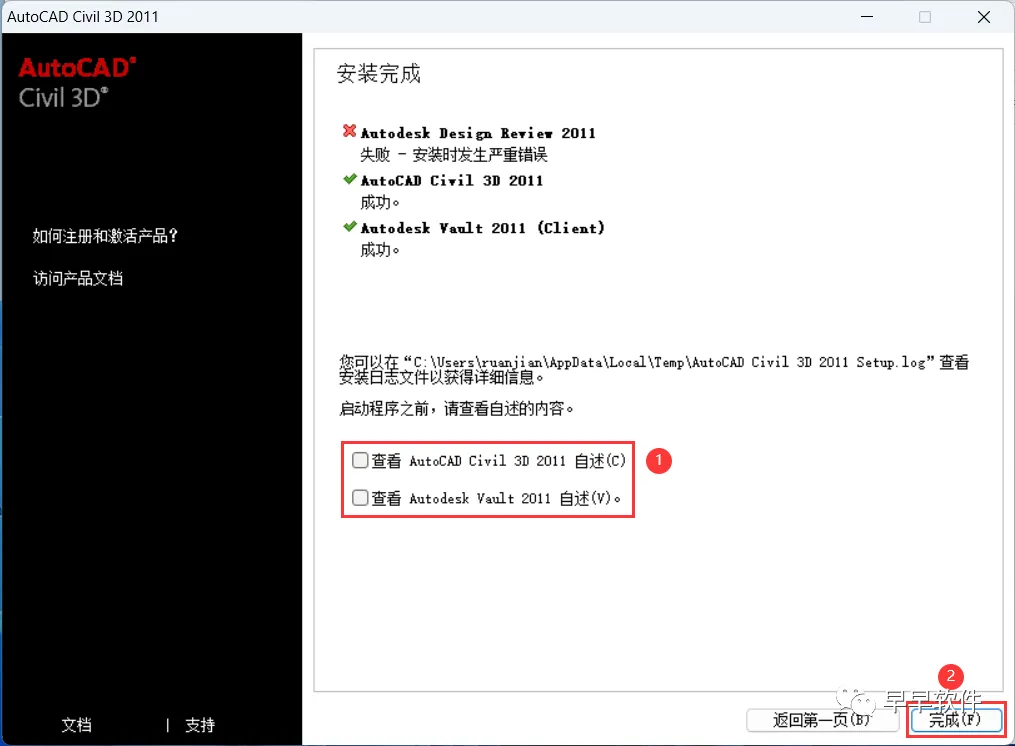Click the WeChat watermark icon near 早早软件
Viewport: 1015px width, 746px height.
(x=855, y=699)
